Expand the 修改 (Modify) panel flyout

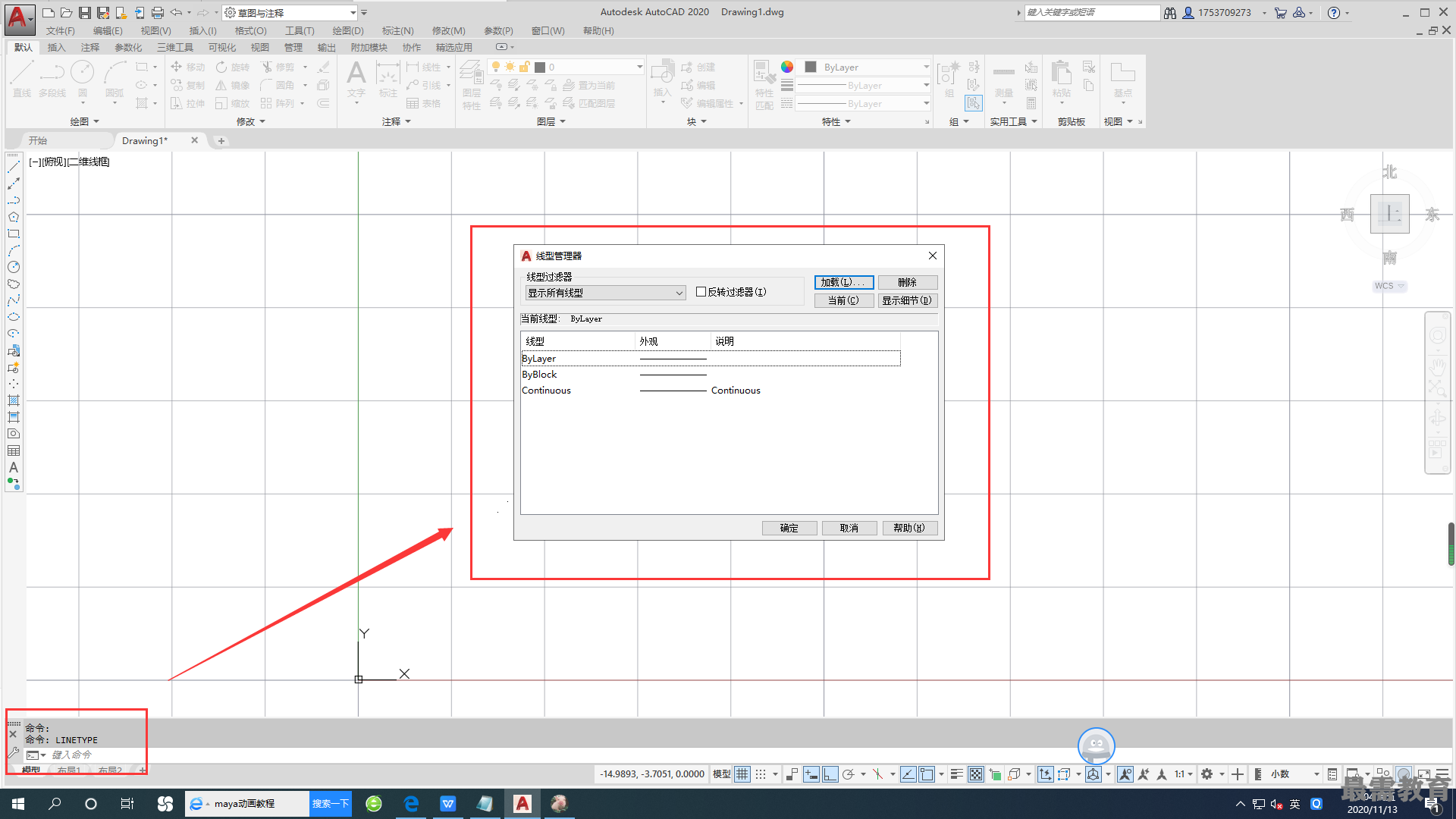click(251, 121)
